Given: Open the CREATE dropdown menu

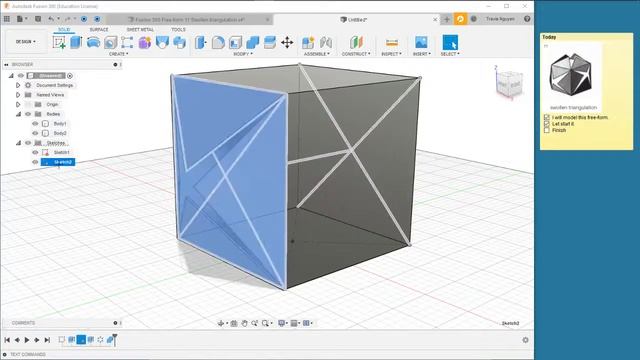Looking at the screenshot, I should (x=119, y=54).
